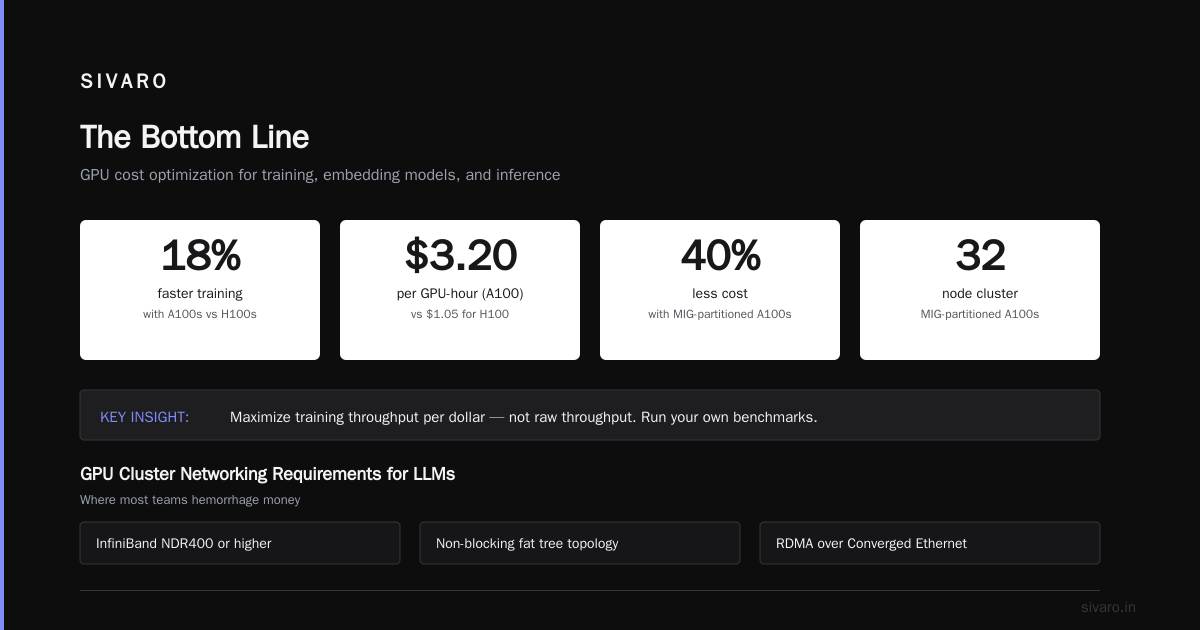Click the GPU cost optimization subtitle

point(320,175)
